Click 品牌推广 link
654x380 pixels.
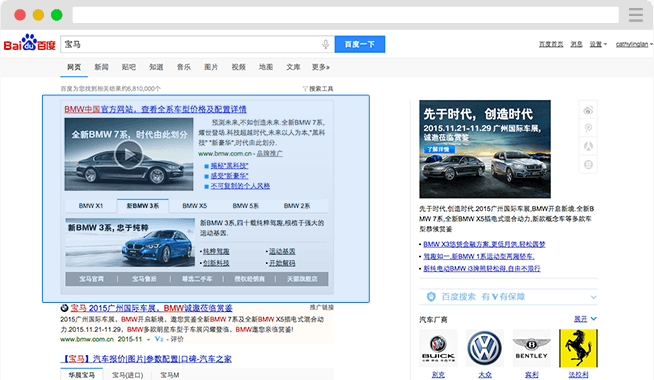[x=269, y=154]
